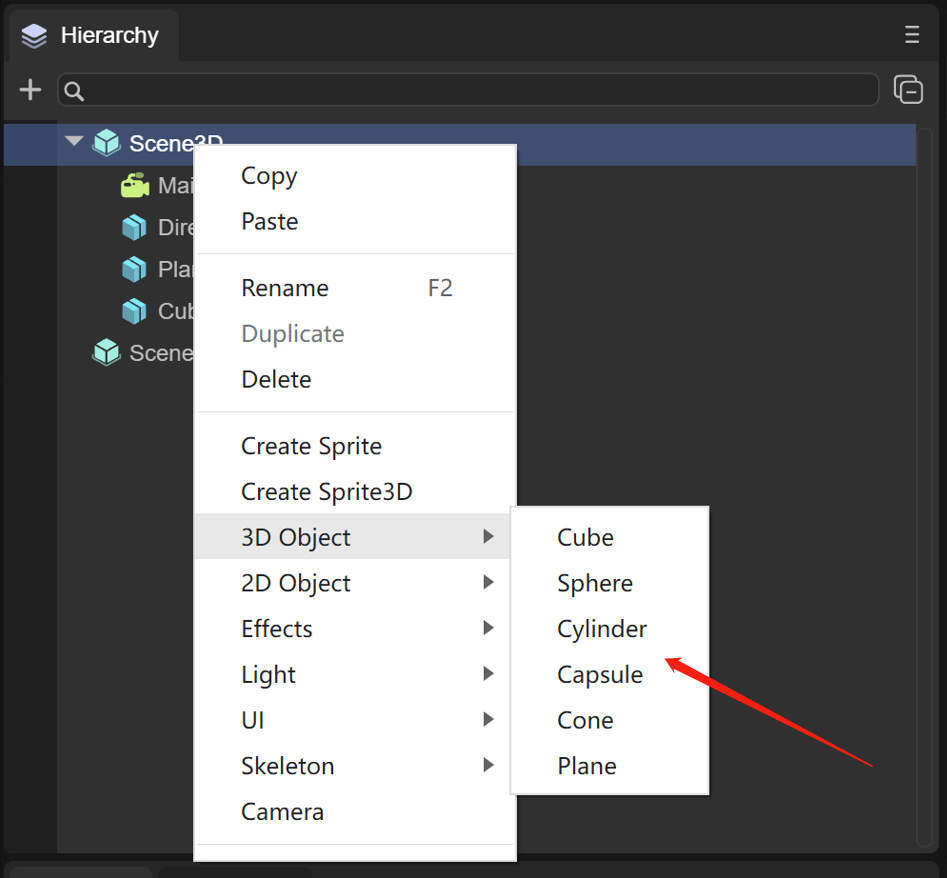Viewport: 947px width, 878px height.
Task: Collapse the Scene3D tree node
Action: 73,142
